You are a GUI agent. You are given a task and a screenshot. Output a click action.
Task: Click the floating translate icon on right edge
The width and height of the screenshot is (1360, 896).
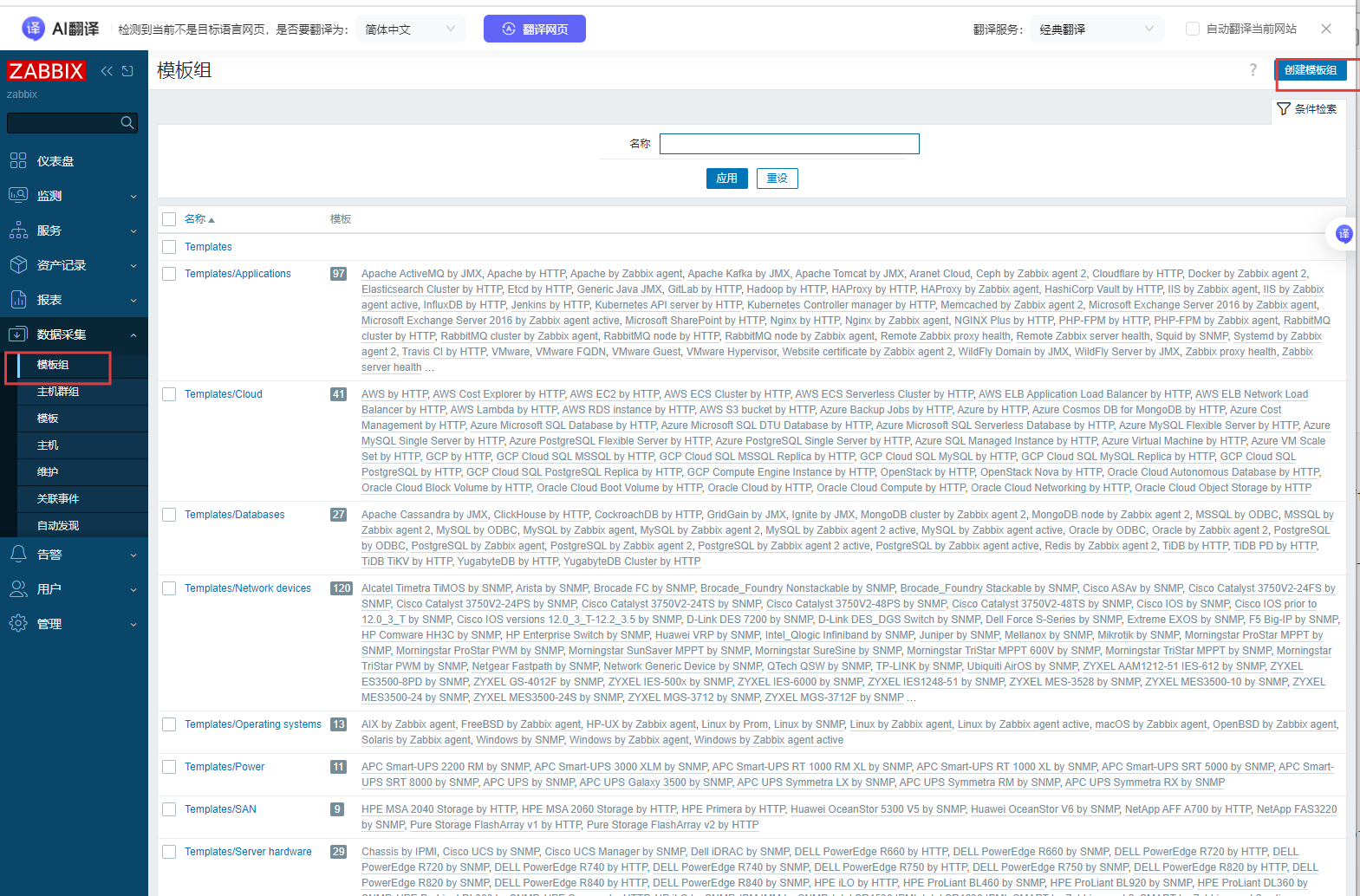click(1344, 233)
